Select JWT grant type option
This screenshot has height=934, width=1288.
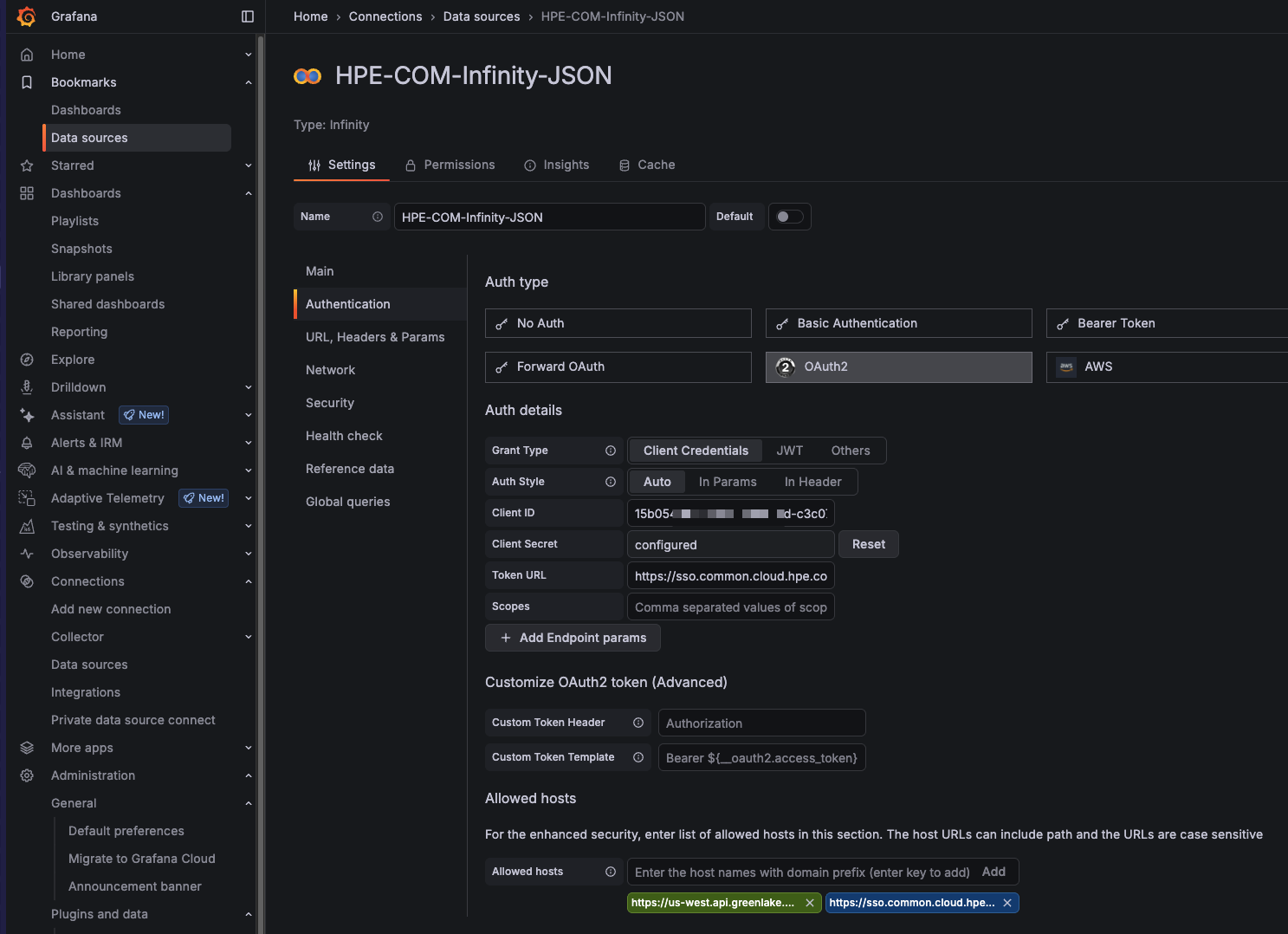point(789,451)
